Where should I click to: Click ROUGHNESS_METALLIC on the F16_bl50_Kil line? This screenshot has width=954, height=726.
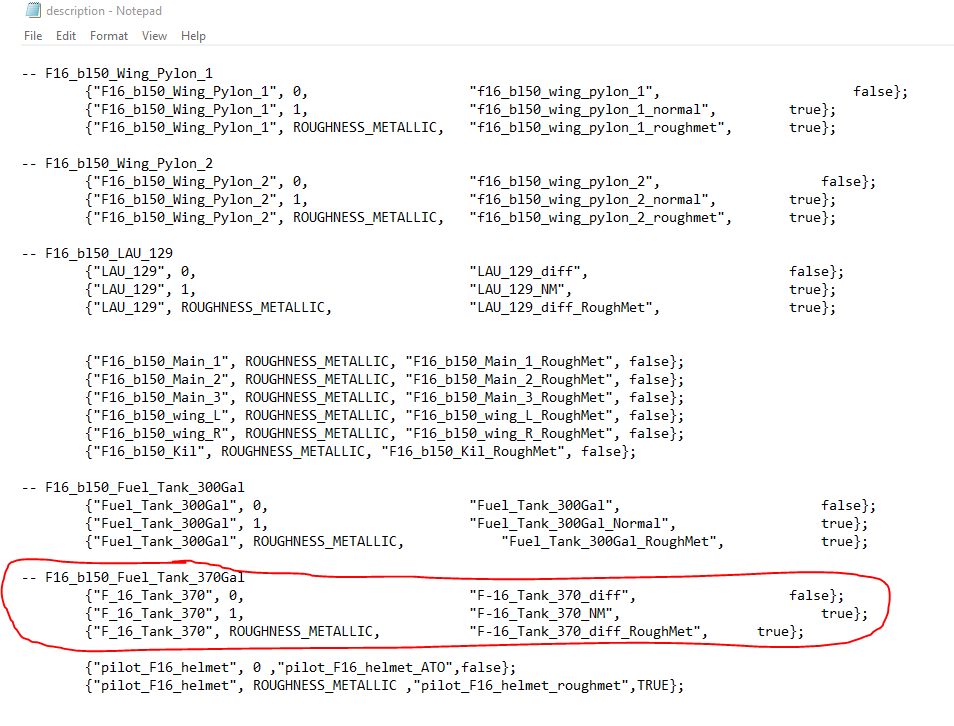tap(293, 452)
